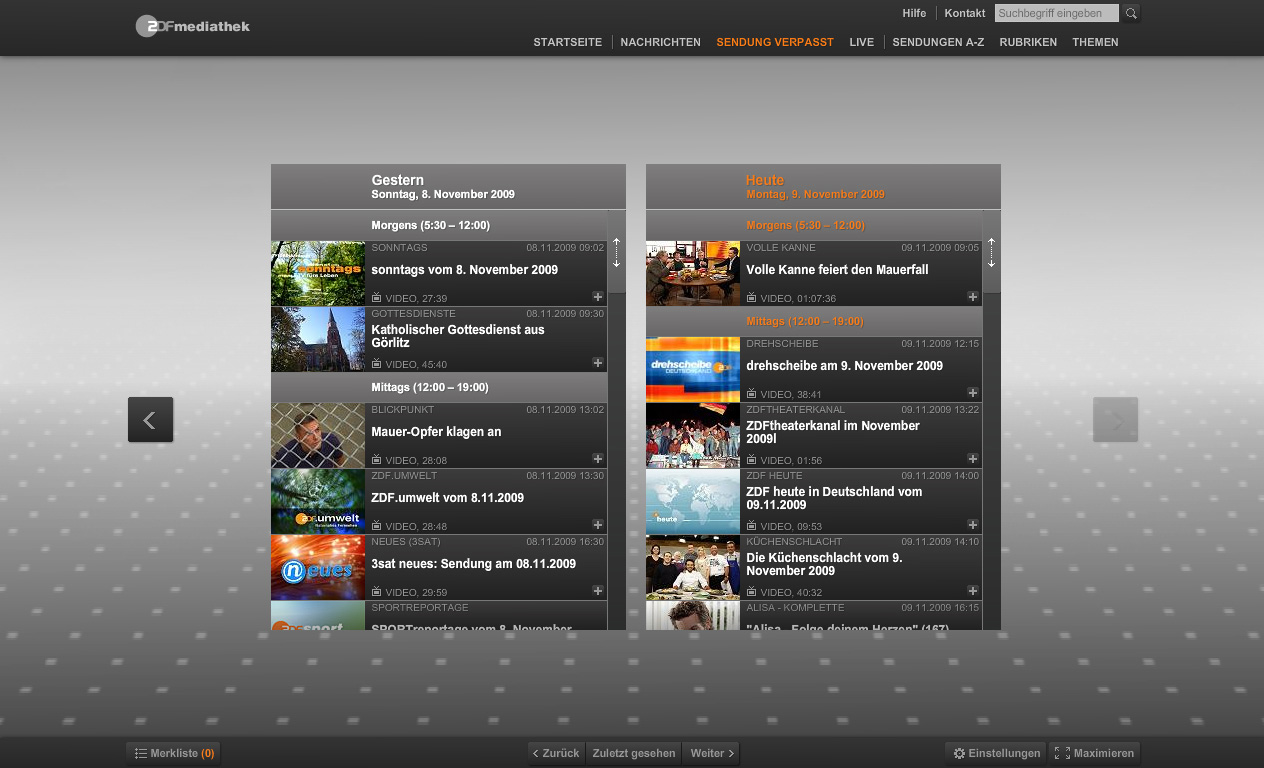Click the right carousel arrow for next day
The image size is (1264, 768).
point(1115,420)
